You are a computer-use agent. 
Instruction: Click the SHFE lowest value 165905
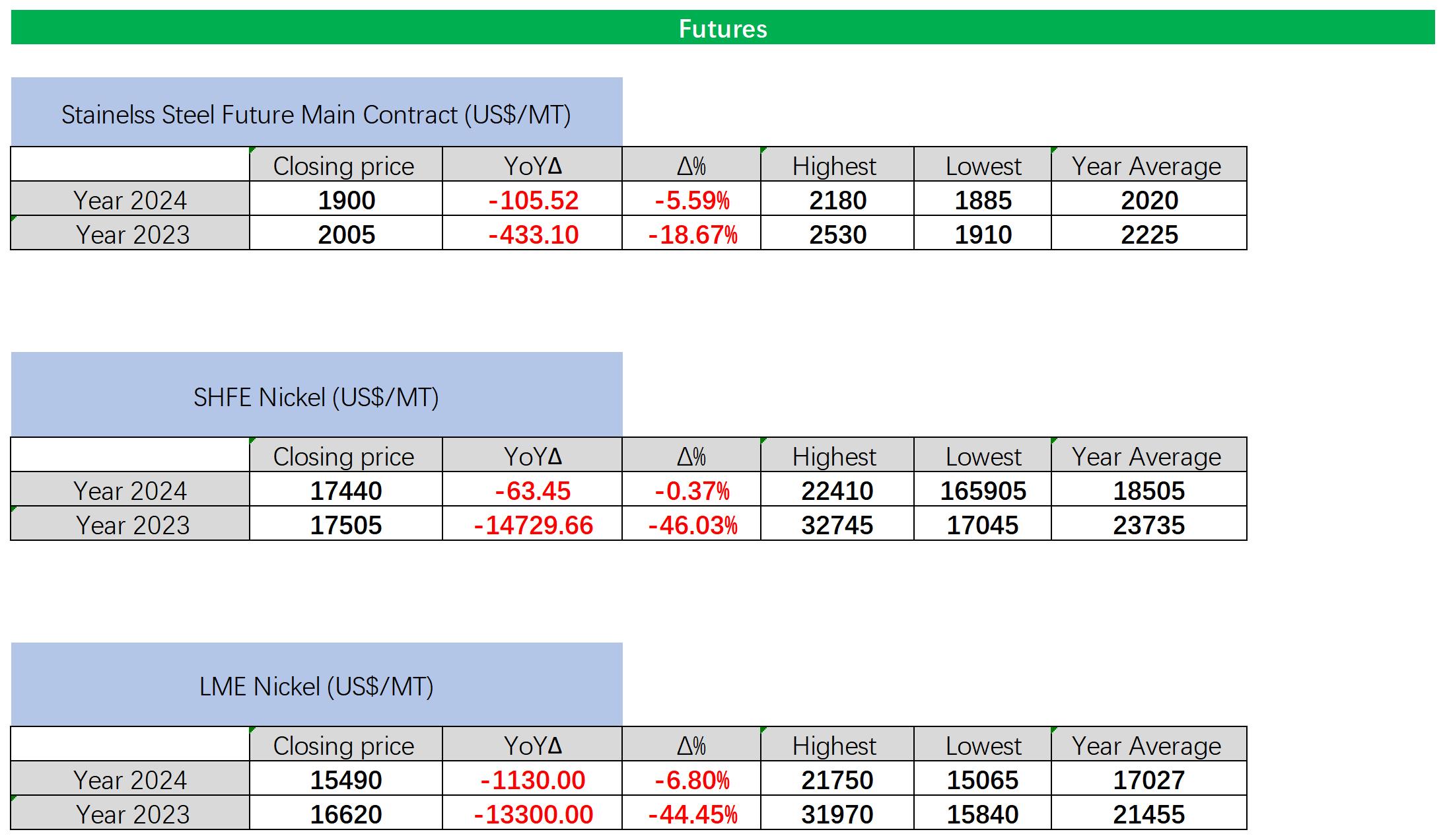click(983, 491)
